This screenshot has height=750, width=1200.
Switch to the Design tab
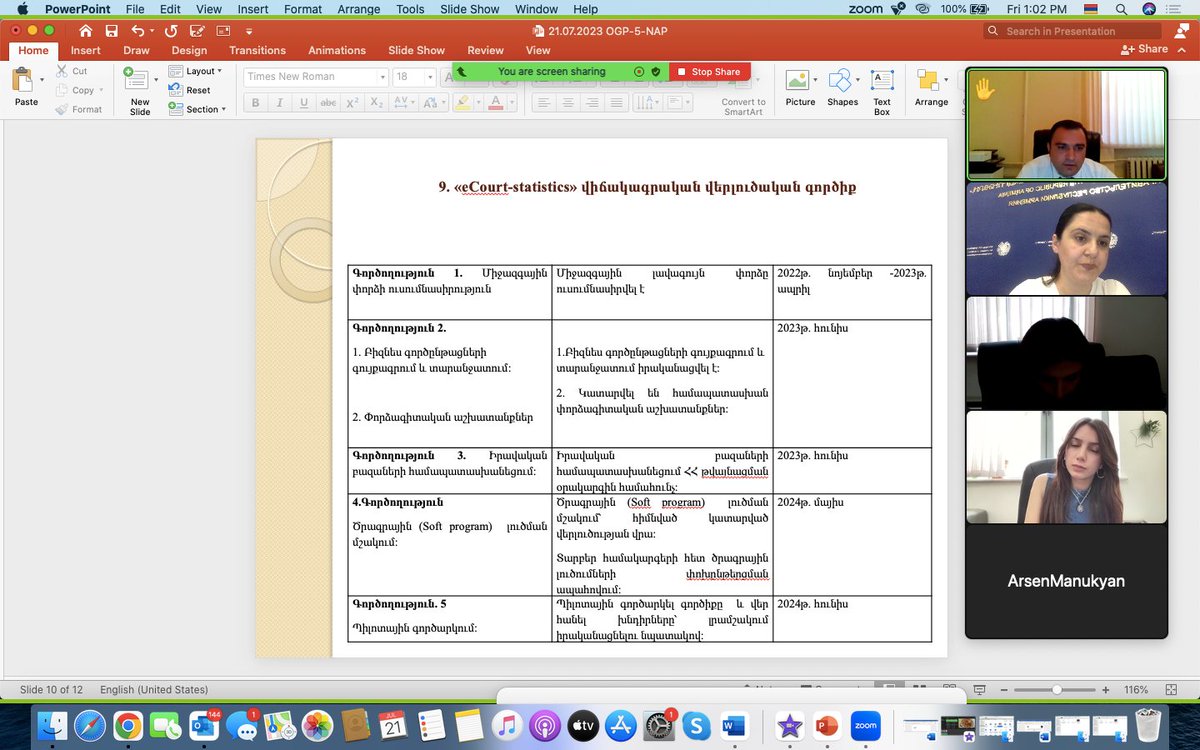pos(189,50)
